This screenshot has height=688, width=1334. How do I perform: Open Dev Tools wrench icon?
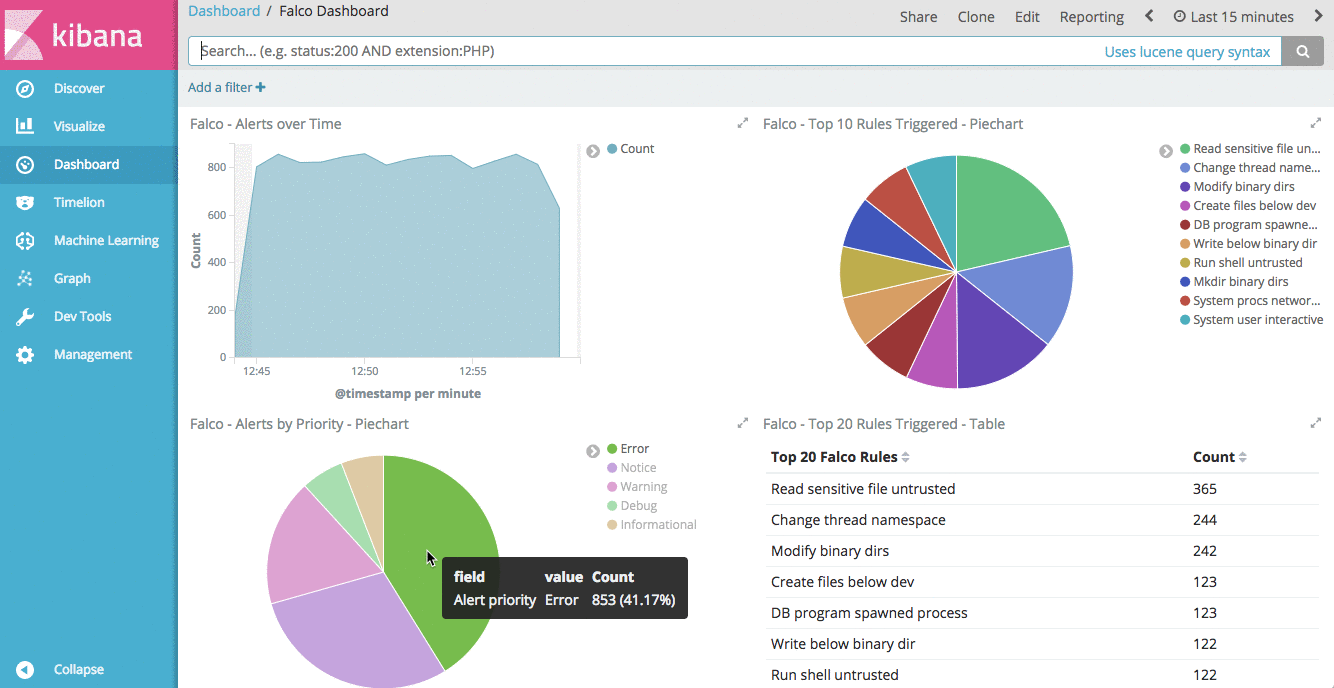[25, 317]
